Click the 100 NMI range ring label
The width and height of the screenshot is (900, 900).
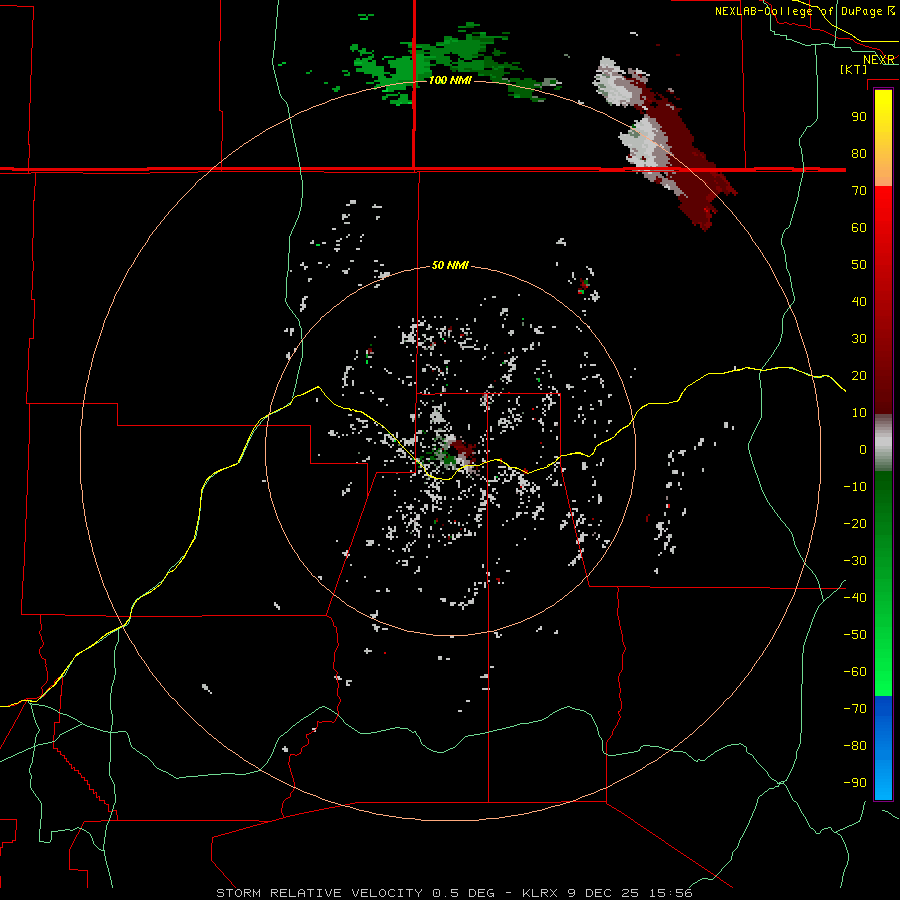(450, 80)
